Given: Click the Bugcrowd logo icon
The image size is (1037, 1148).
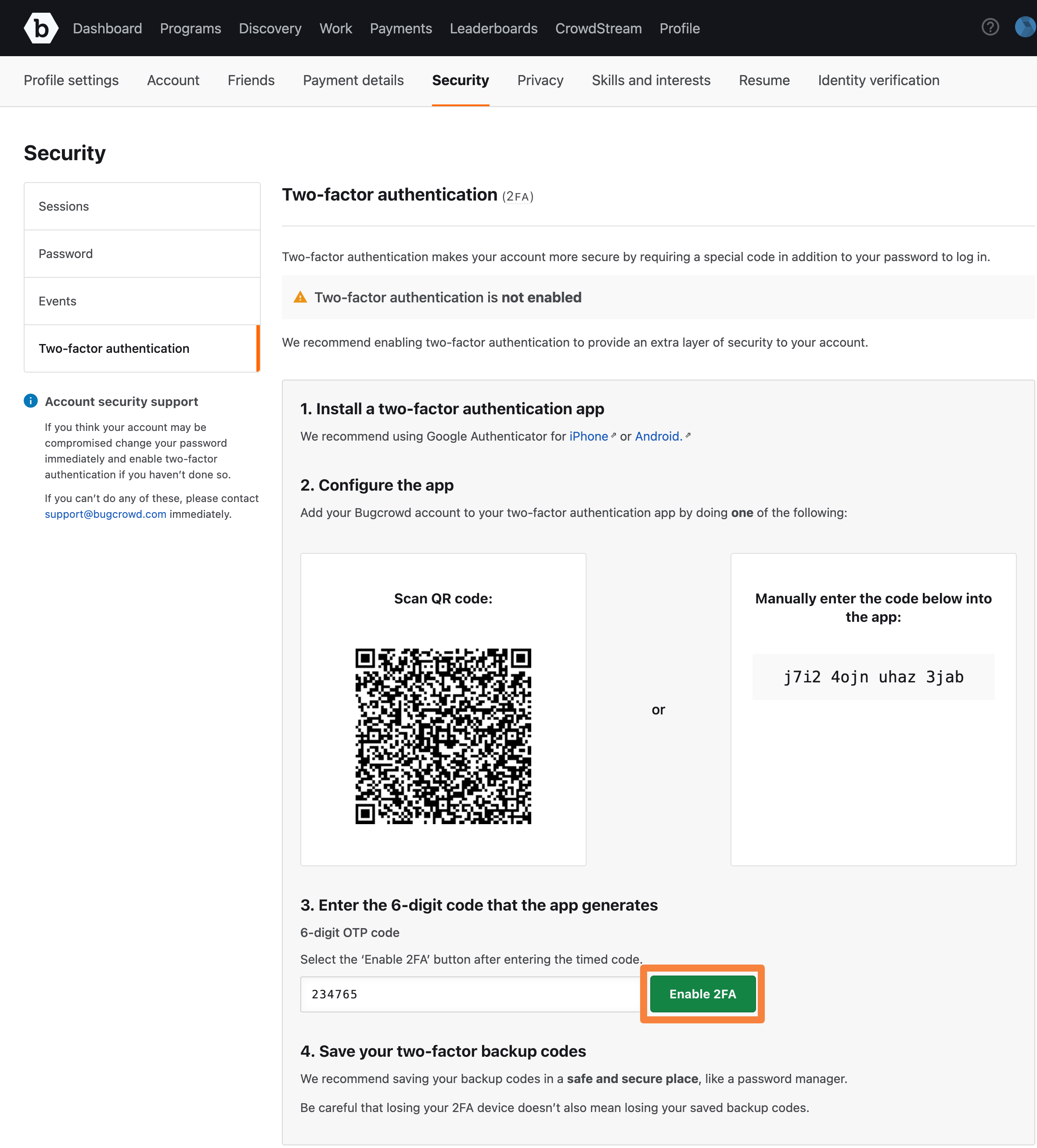Looking at the screenshot, I should coord(40,27).
